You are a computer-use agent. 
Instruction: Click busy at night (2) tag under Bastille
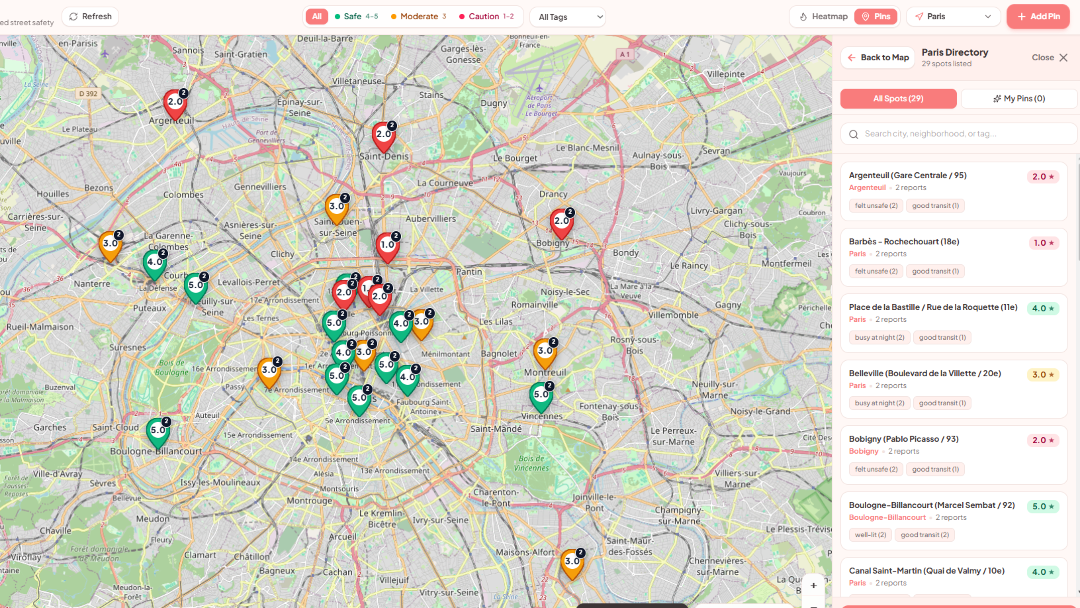(x=880, y=337)
